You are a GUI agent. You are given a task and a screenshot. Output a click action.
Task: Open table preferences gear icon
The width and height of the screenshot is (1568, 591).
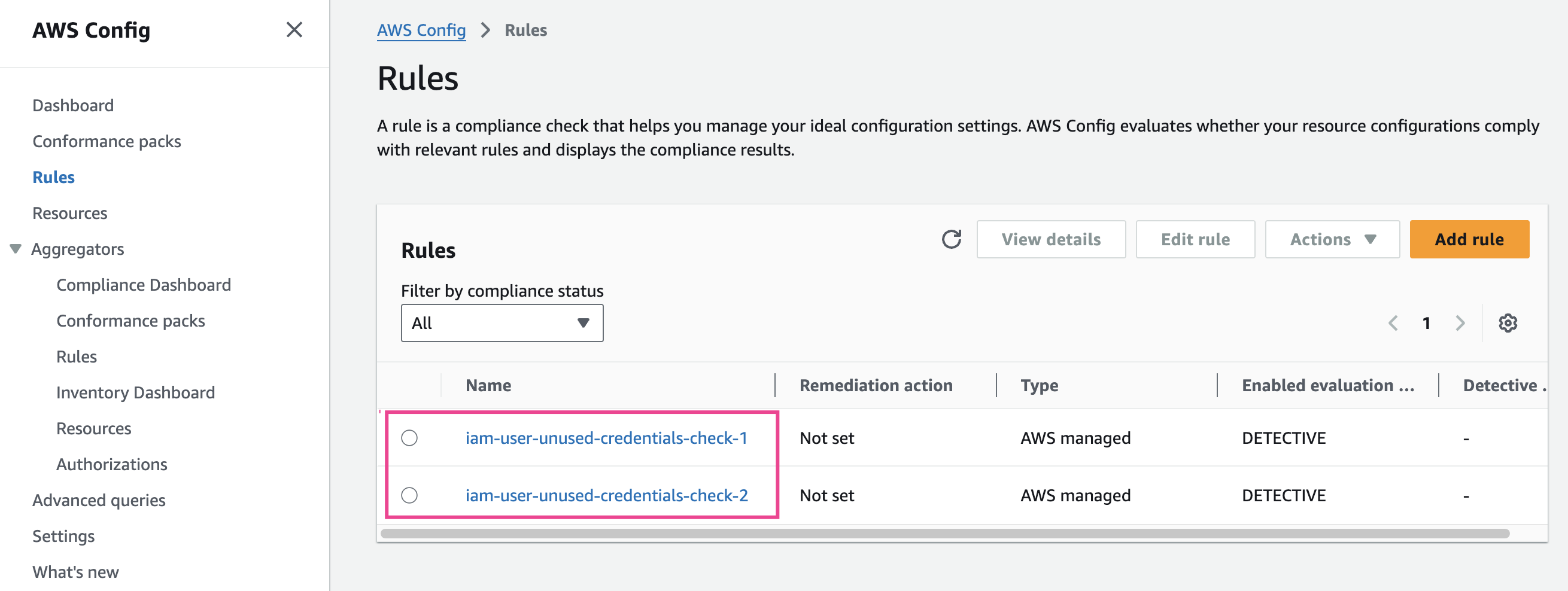pos(1507,323)
